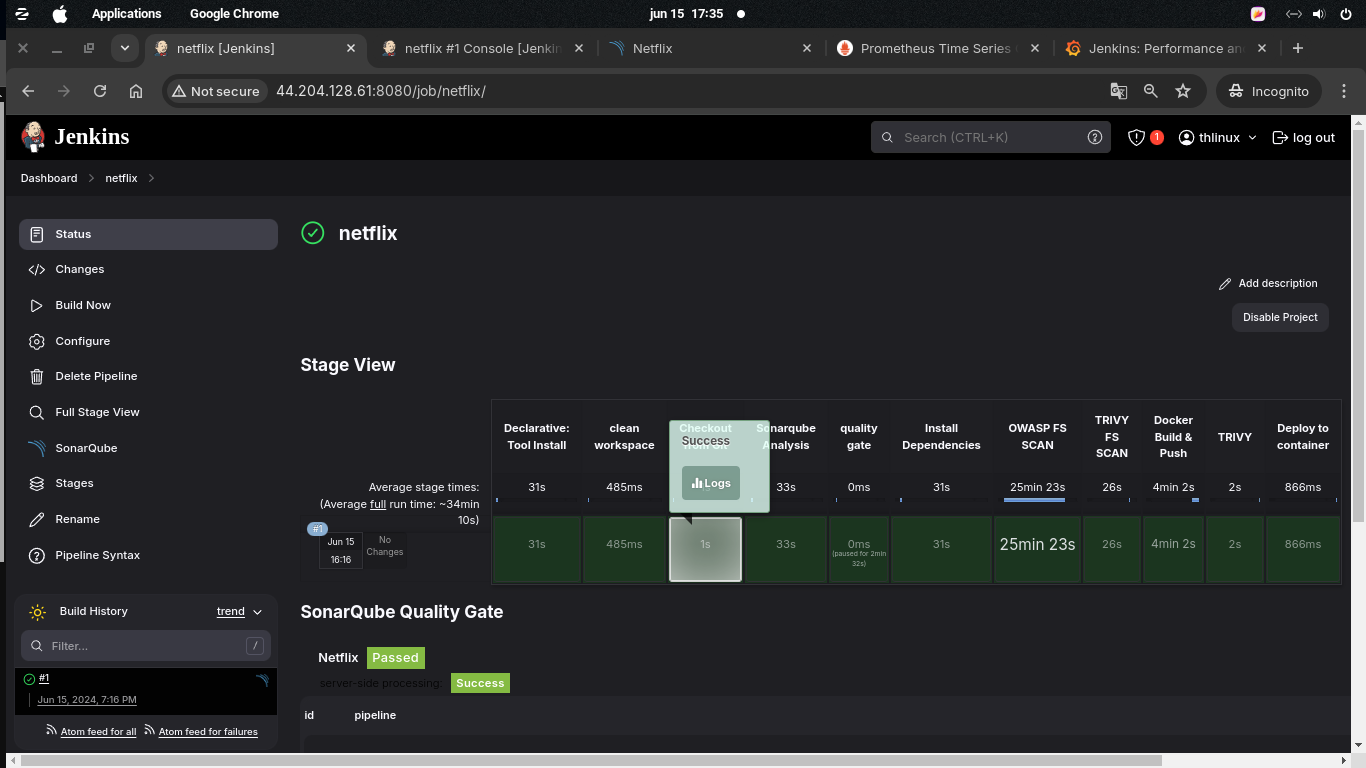
Task: Bookmark this page with star icon
Action: (x=1183, y=91)
